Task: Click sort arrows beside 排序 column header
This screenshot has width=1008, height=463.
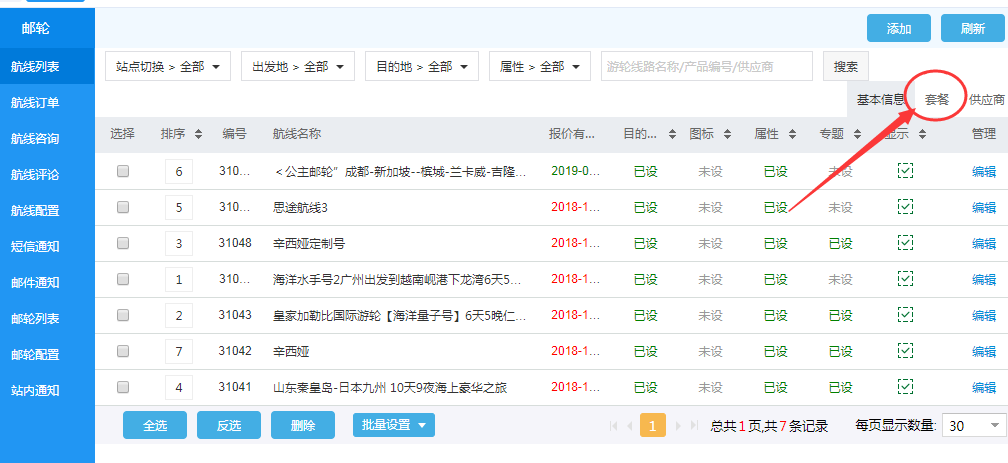Action: (198, 134)
